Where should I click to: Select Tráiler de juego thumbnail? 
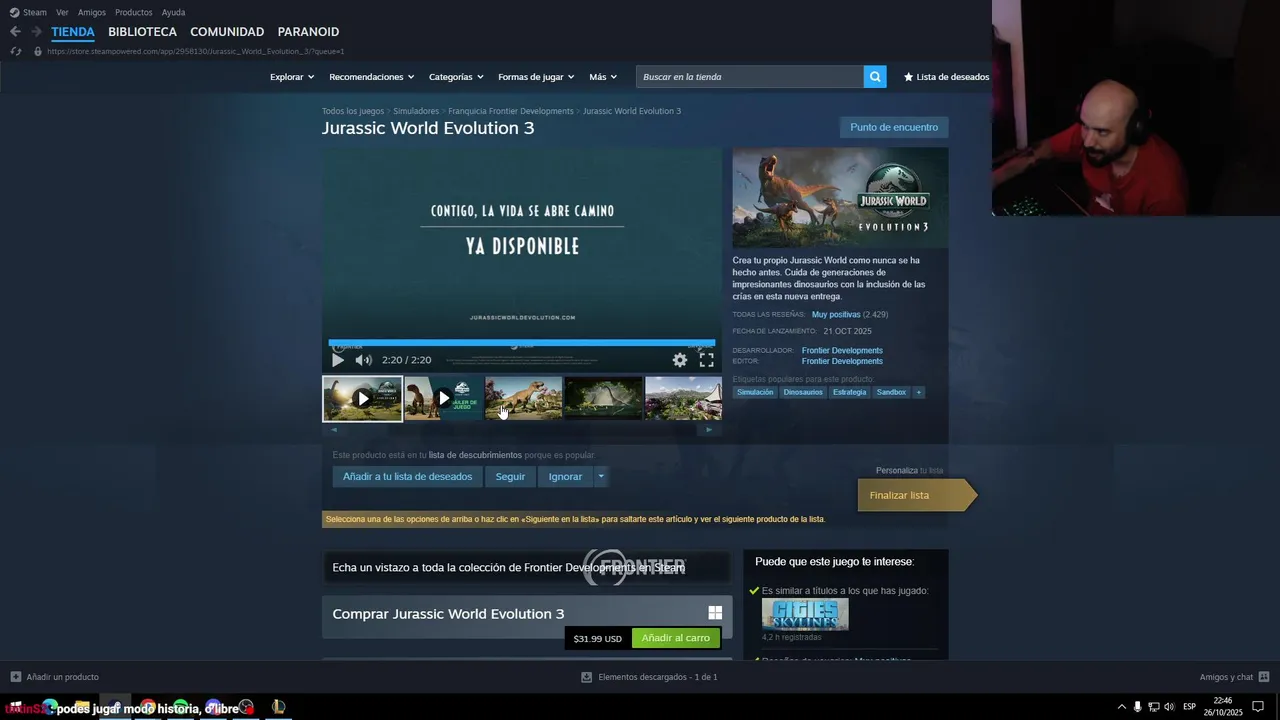point(443,399)
